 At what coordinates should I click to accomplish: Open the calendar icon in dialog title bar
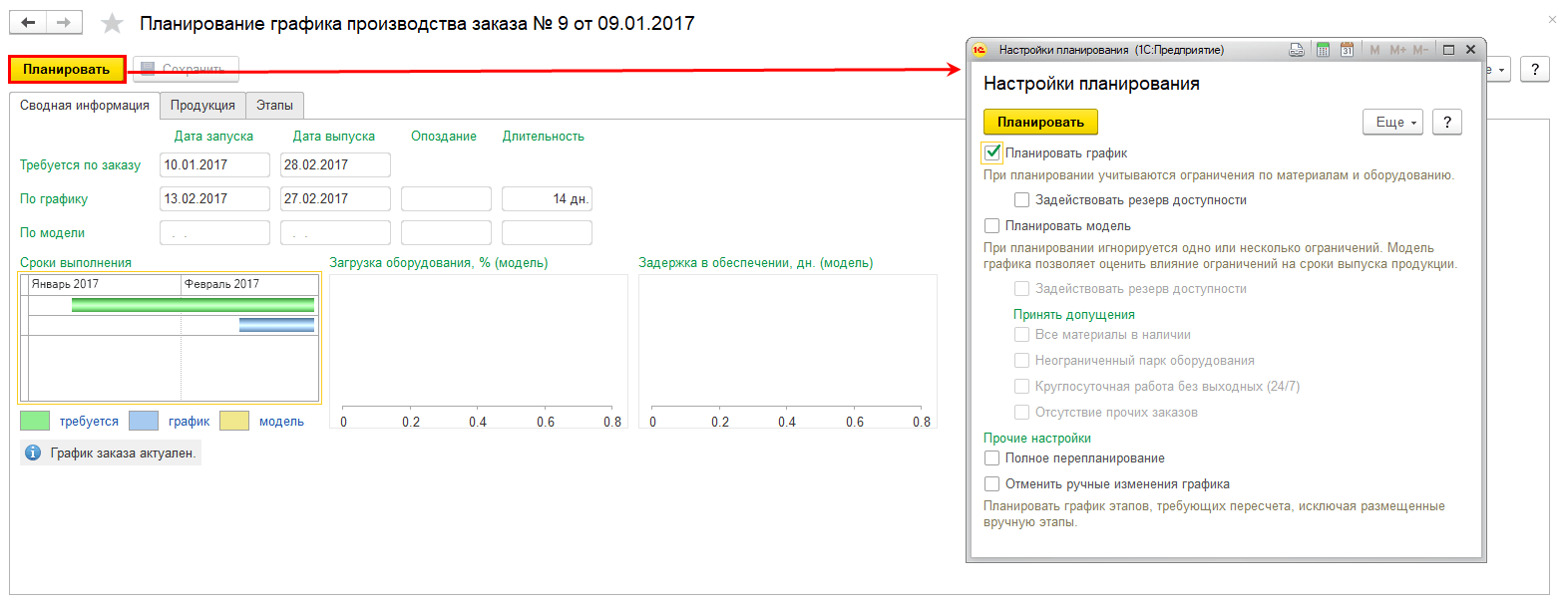1347,50
